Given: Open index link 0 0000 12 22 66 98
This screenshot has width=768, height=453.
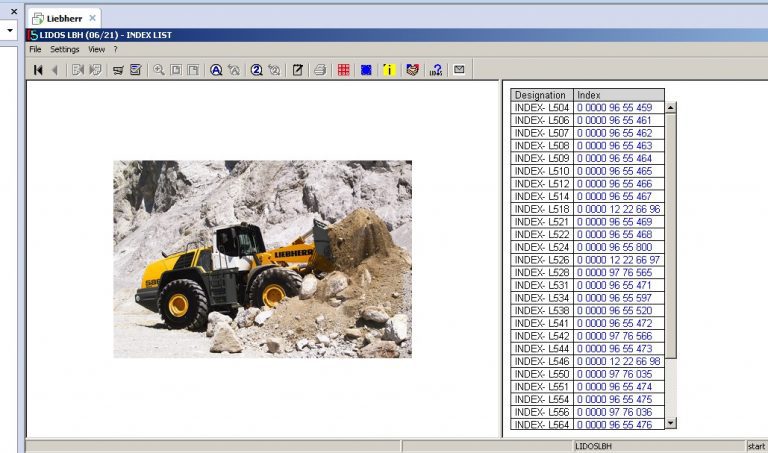Looking at the screenshot, I should (618, 361).
